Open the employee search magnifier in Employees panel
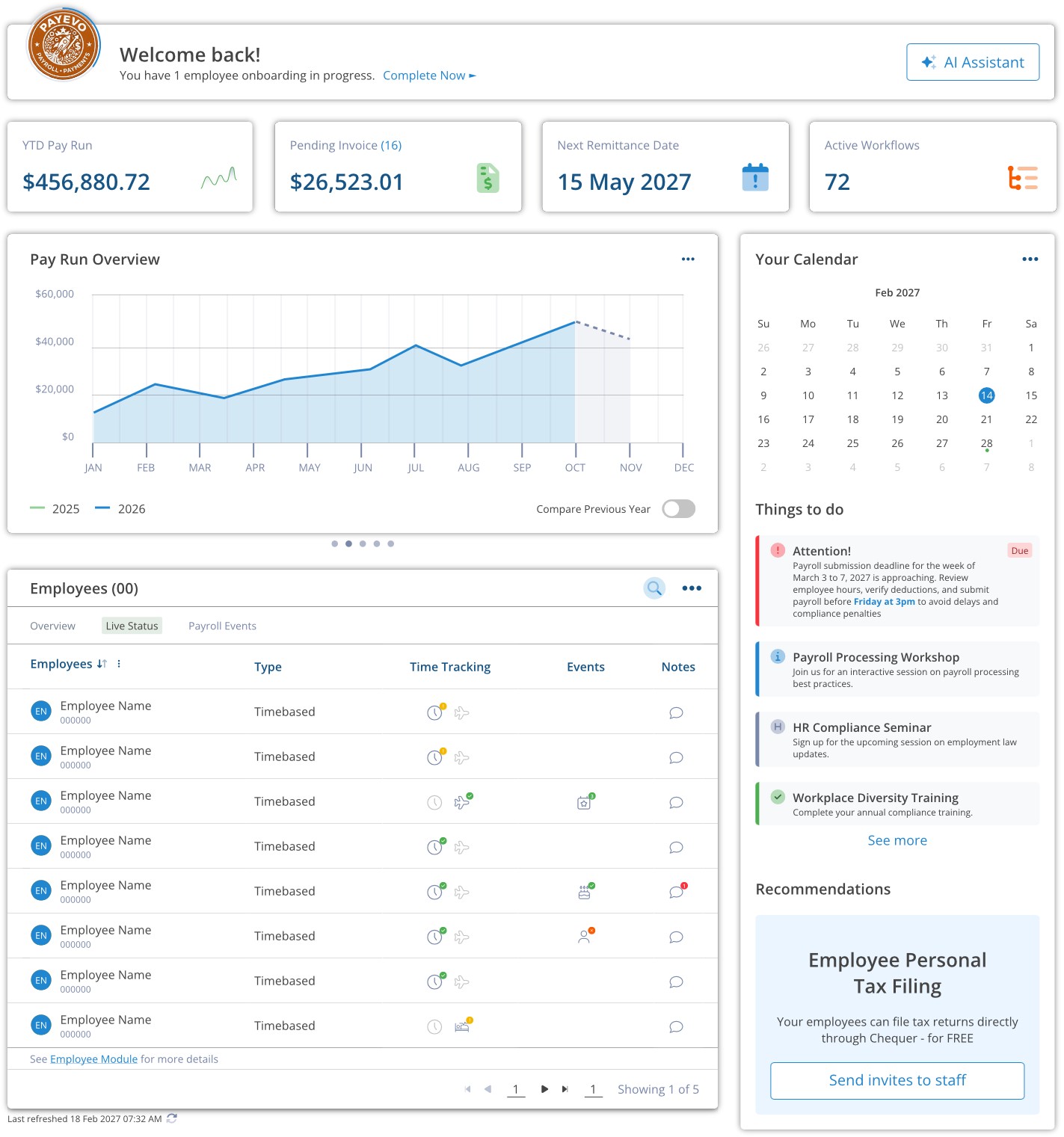 pos(654,588)
